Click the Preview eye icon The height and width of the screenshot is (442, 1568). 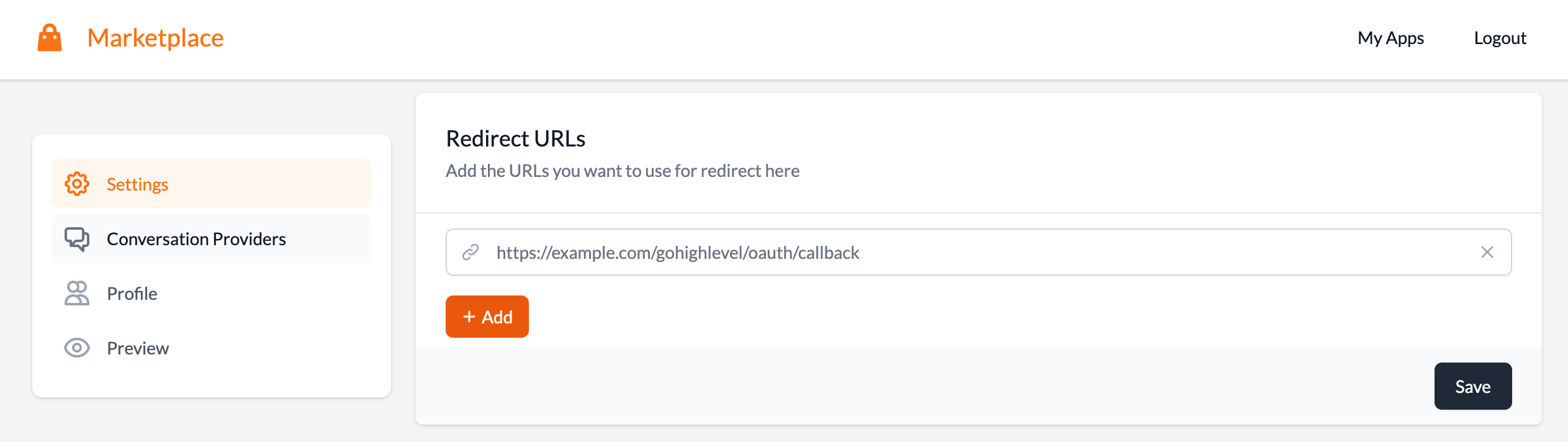coord(77,348)
